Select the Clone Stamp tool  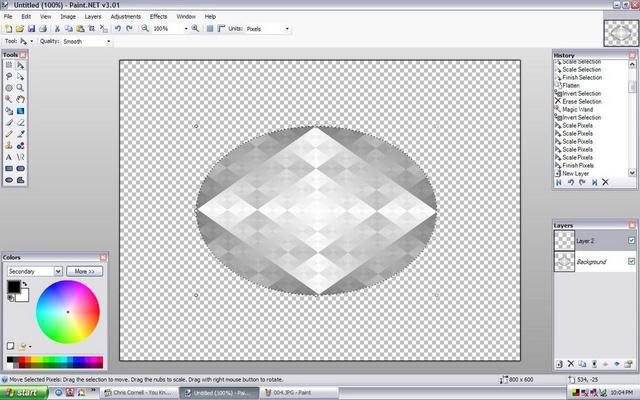pyautogui.click(x=9, y=145)
